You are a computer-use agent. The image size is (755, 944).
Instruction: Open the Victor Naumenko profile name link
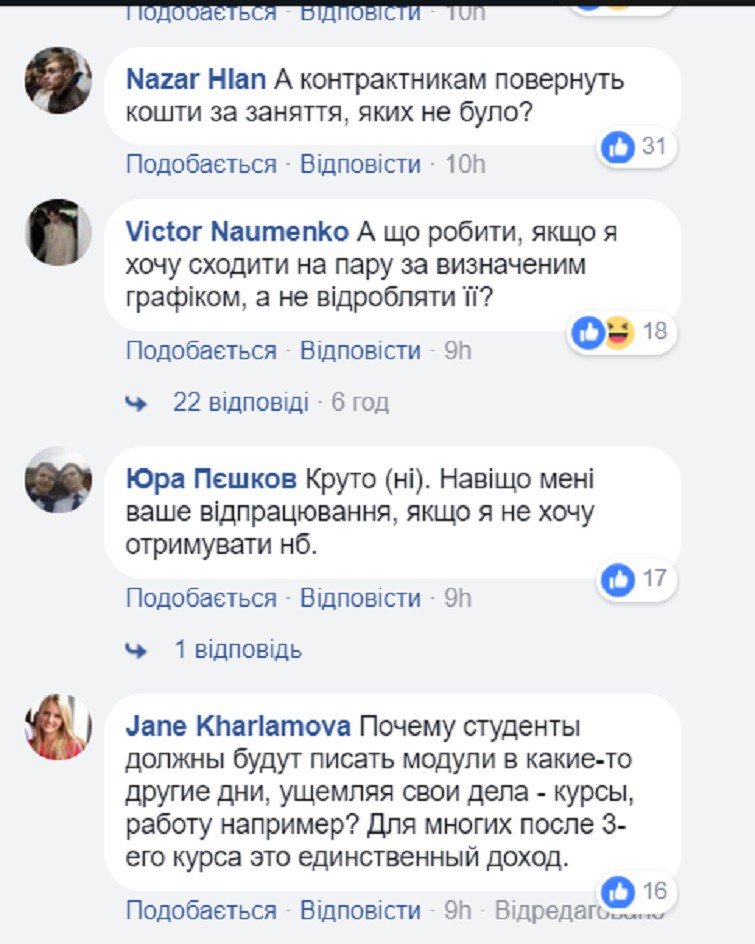point(237,232)
